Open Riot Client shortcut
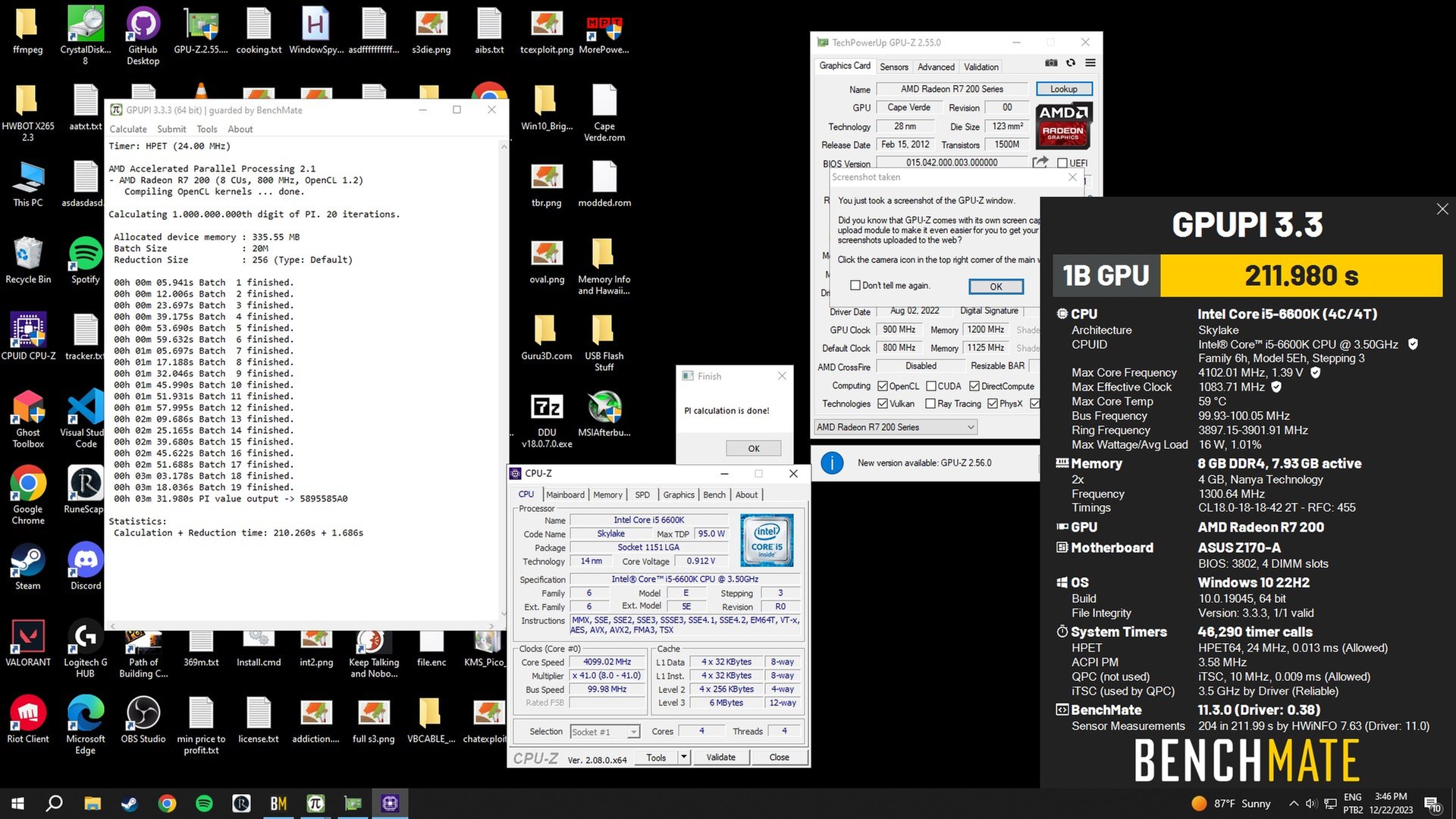1456x819 pixels. point(28,719)
